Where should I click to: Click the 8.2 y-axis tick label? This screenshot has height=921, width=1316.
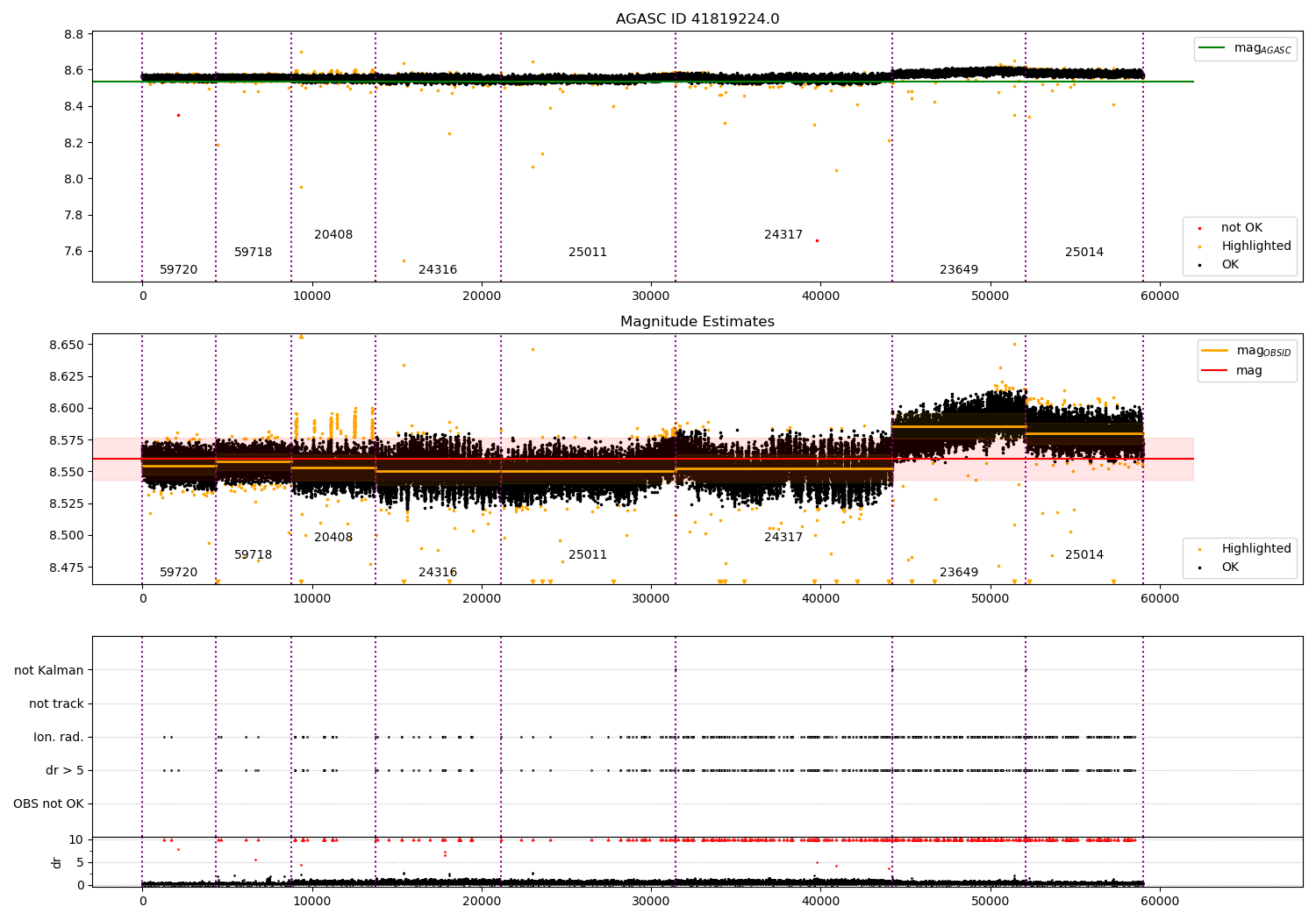(75, 143)
